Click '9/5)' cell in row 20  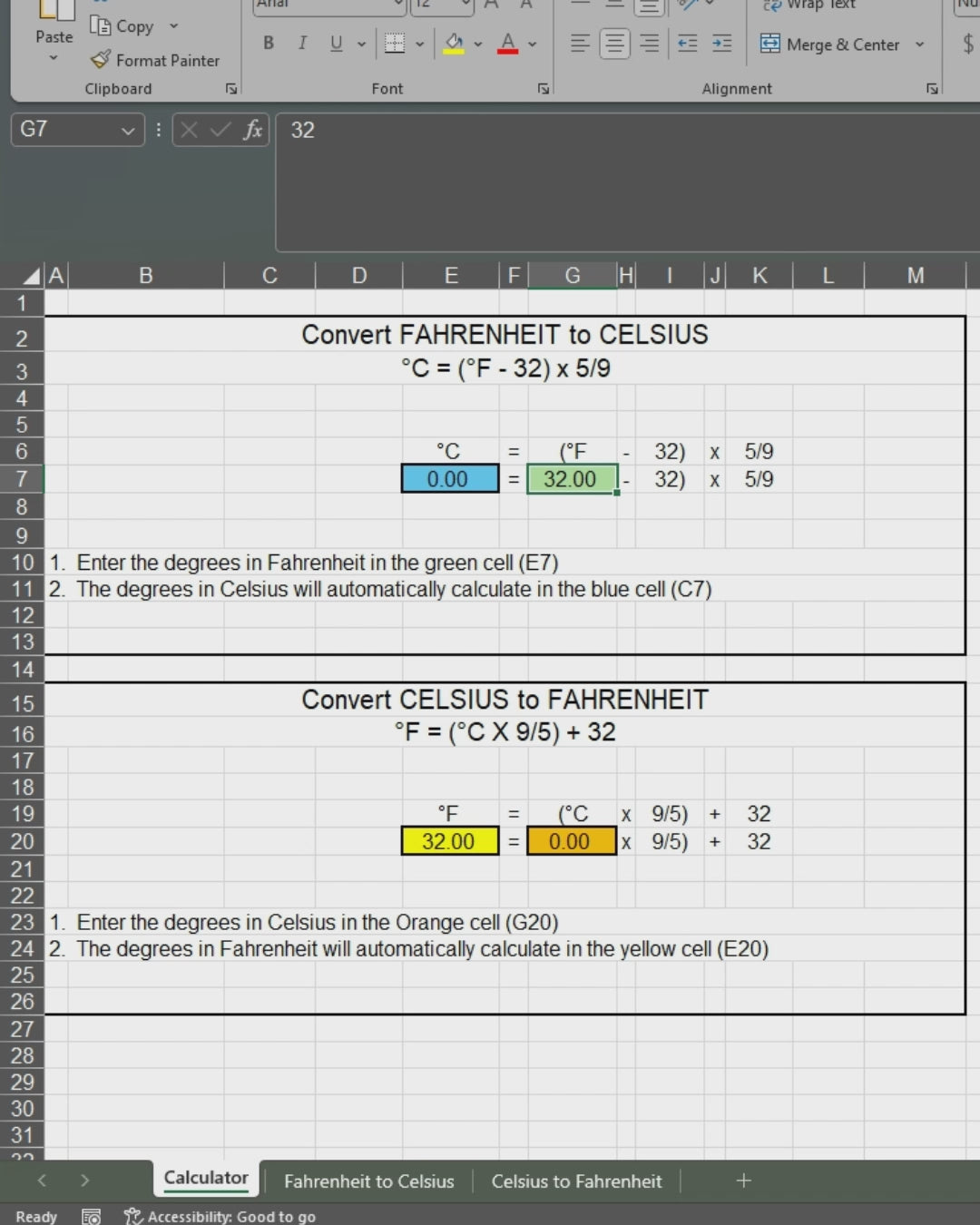(x=670, y=841)
